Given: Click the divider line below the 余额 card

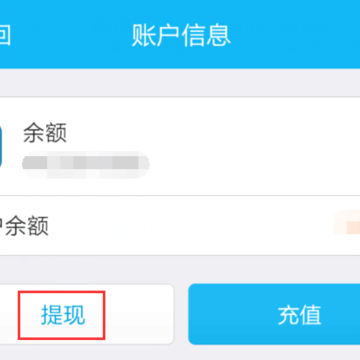Looking at the screenshot, I should (x=180, y=196).
